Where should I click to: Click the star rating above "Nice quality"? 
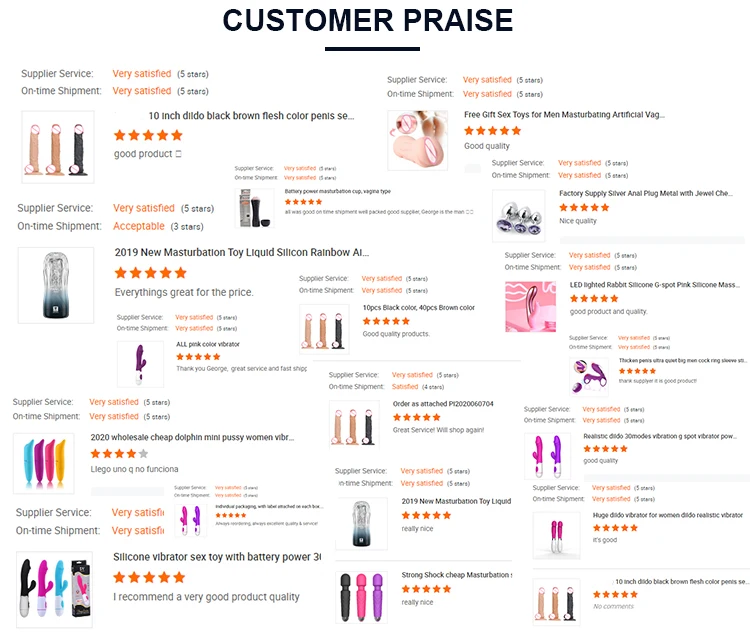(584, 208)
